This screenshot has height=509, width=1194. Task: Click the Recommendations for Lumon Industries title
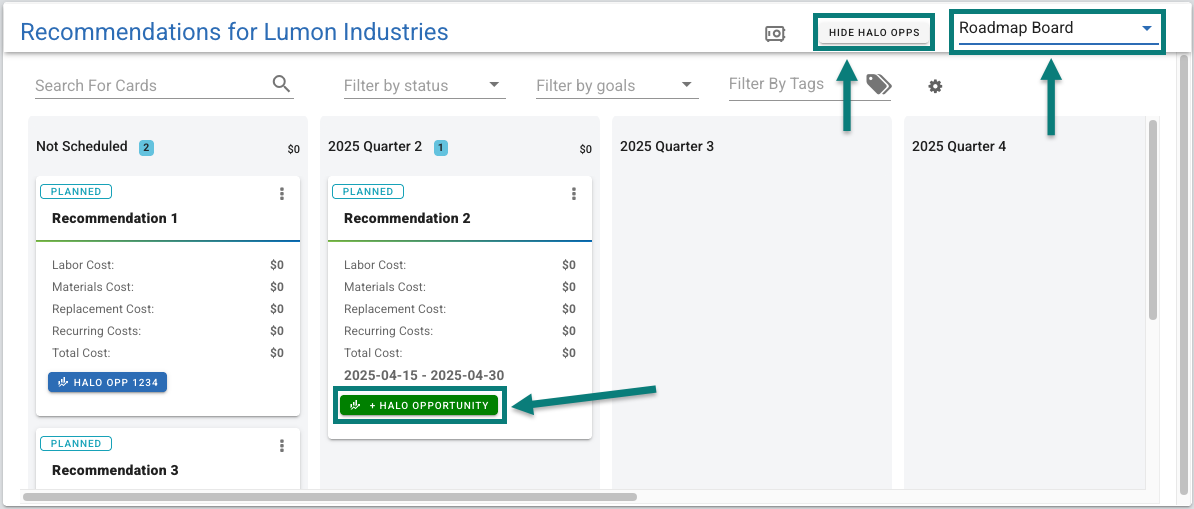(x=235, y=32)
